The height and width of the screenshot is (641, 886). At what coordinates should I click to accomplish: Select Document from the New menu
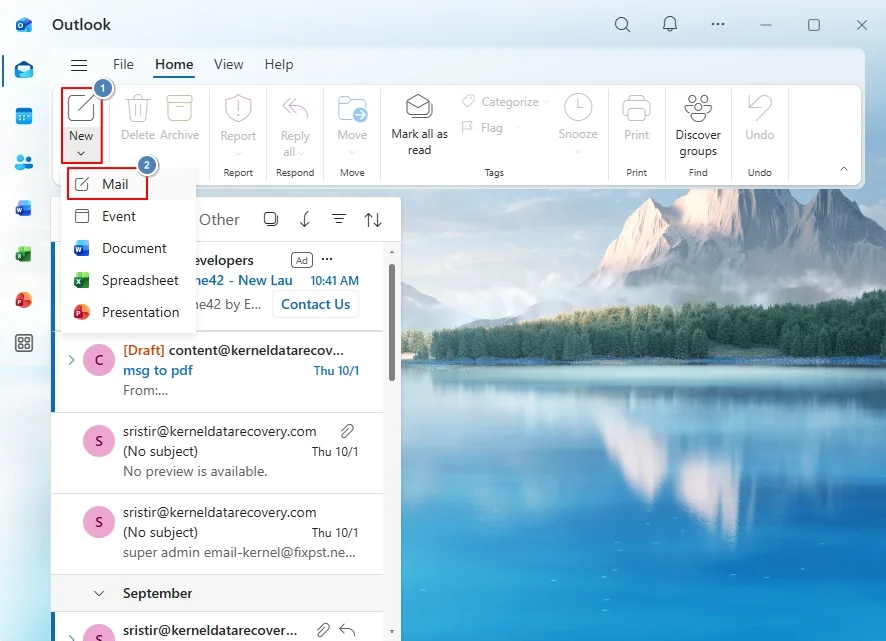tap(128, 249)
